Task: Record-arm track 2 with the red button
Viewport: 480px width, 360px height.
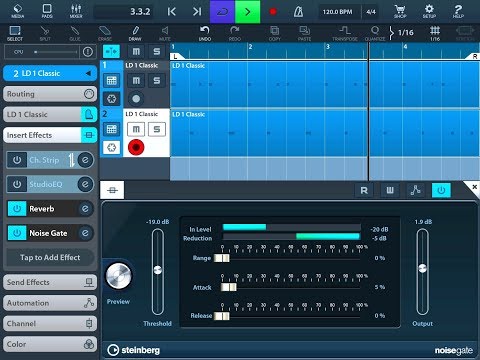Action: 136,147
